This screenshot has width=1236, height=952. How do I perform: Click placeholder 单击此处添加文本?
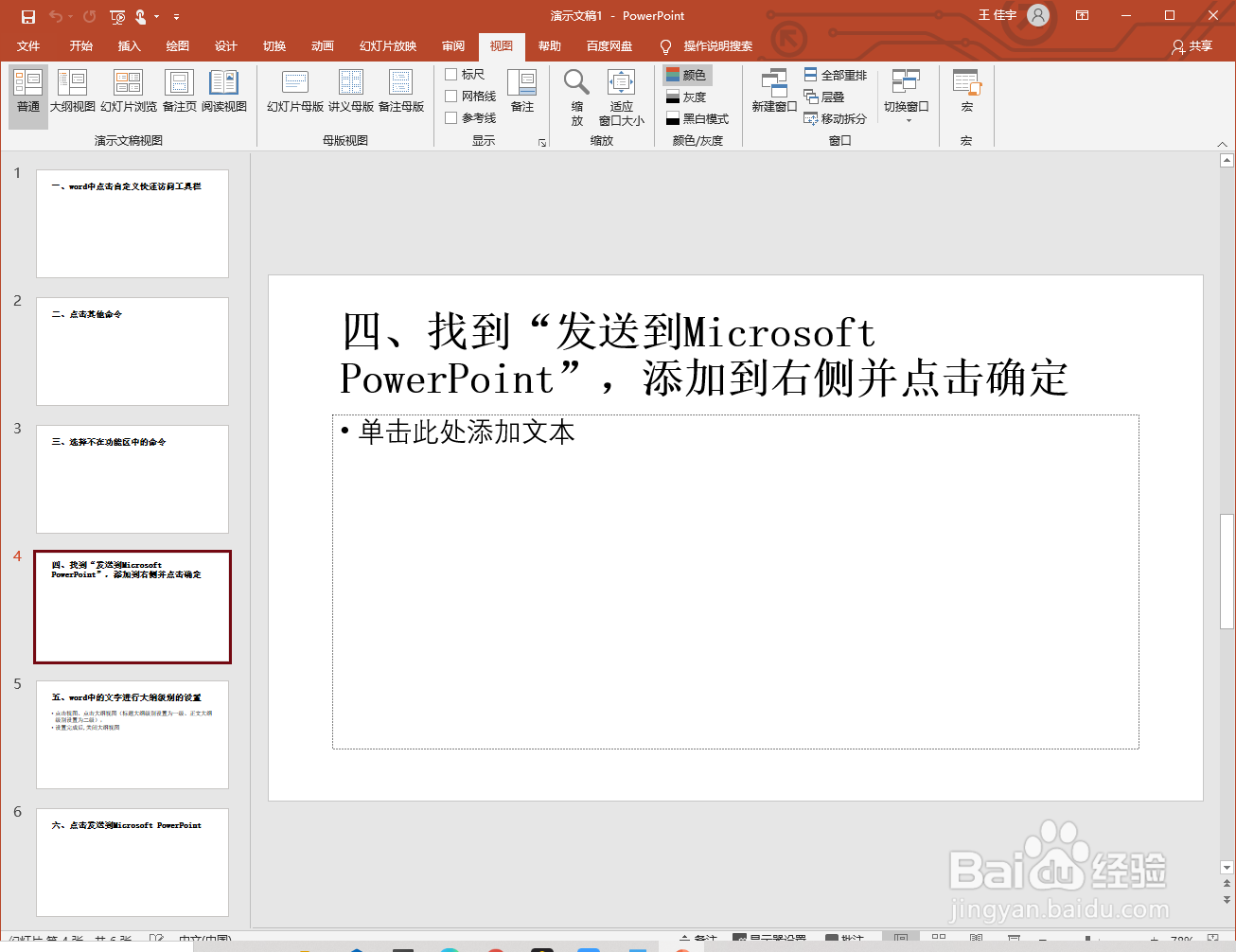point(467,432)
